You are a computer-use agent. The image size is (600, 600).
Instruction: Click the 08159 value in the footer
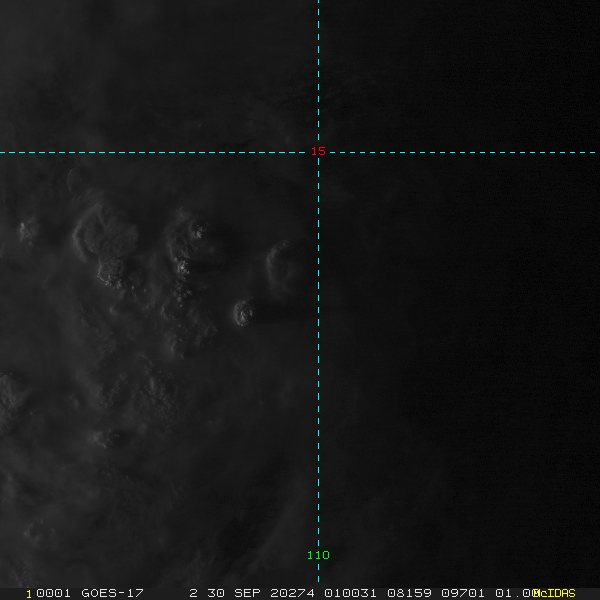409,593
